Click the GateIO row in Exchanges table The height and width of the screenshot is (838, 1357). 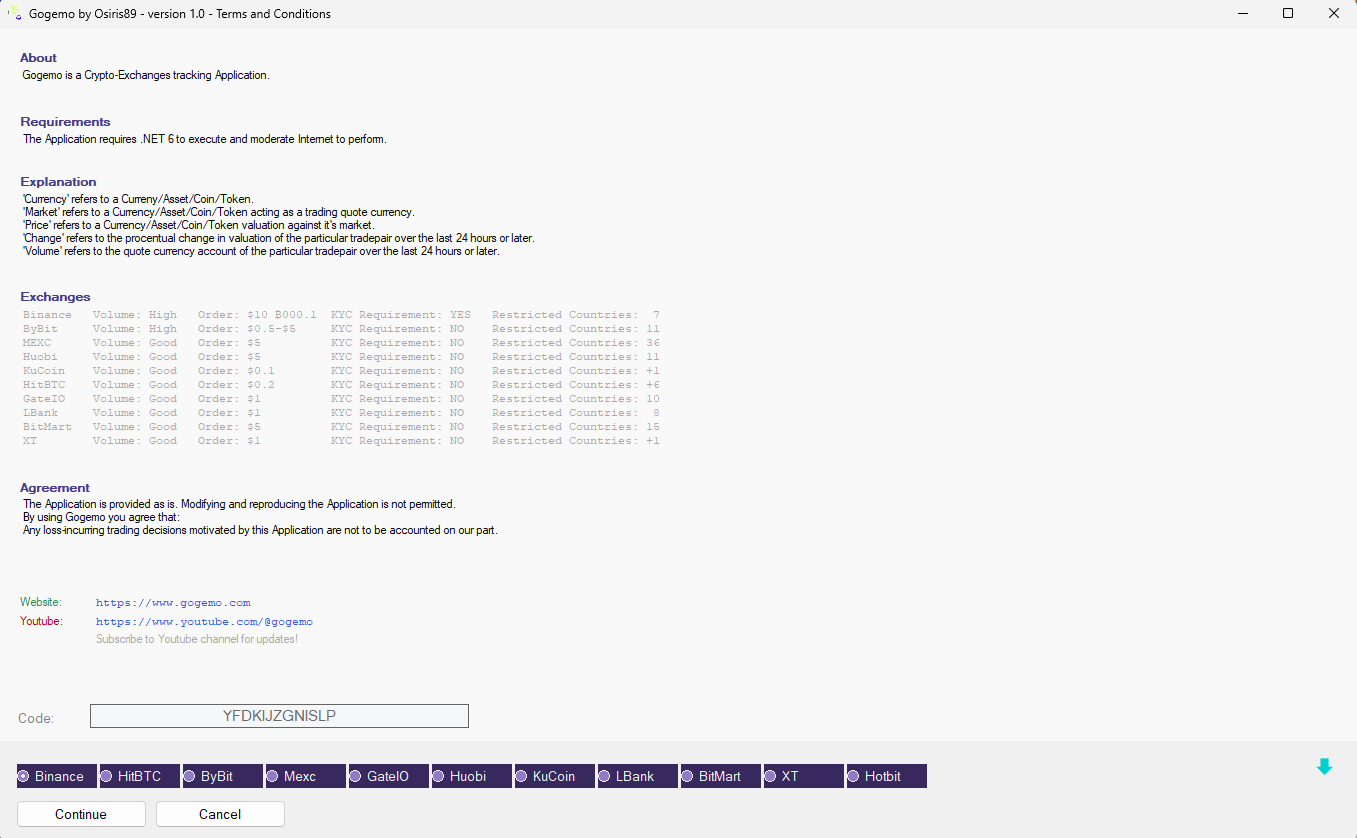(x=341, y=399)
